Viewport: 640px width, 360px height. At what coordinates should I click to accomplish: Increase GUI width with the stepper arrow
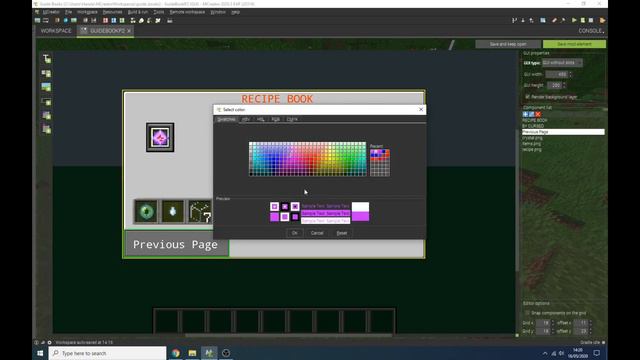[571, 73]
